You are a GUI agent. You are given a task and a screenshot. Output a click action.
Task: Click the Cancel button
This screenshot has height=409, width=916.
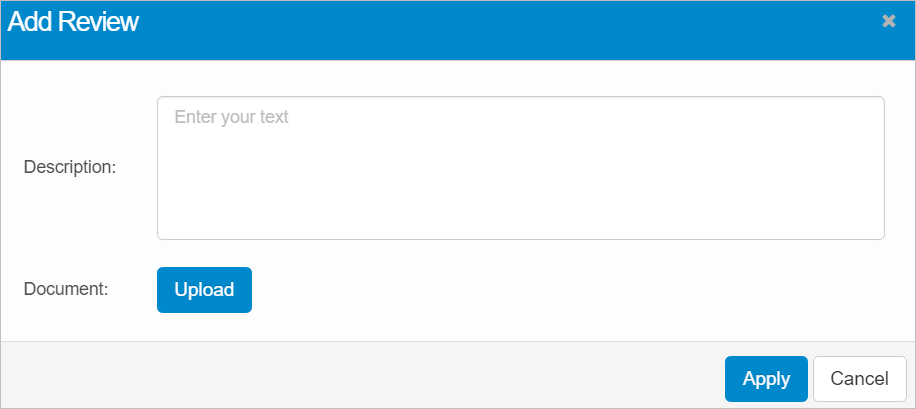tap(859, 379)
